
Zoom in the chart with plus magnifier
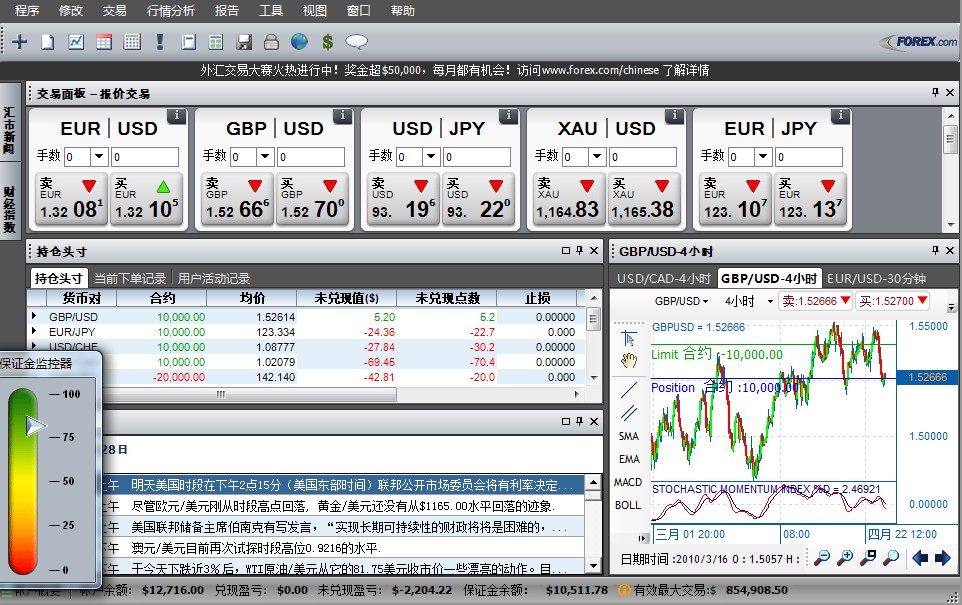pos(845,558)
